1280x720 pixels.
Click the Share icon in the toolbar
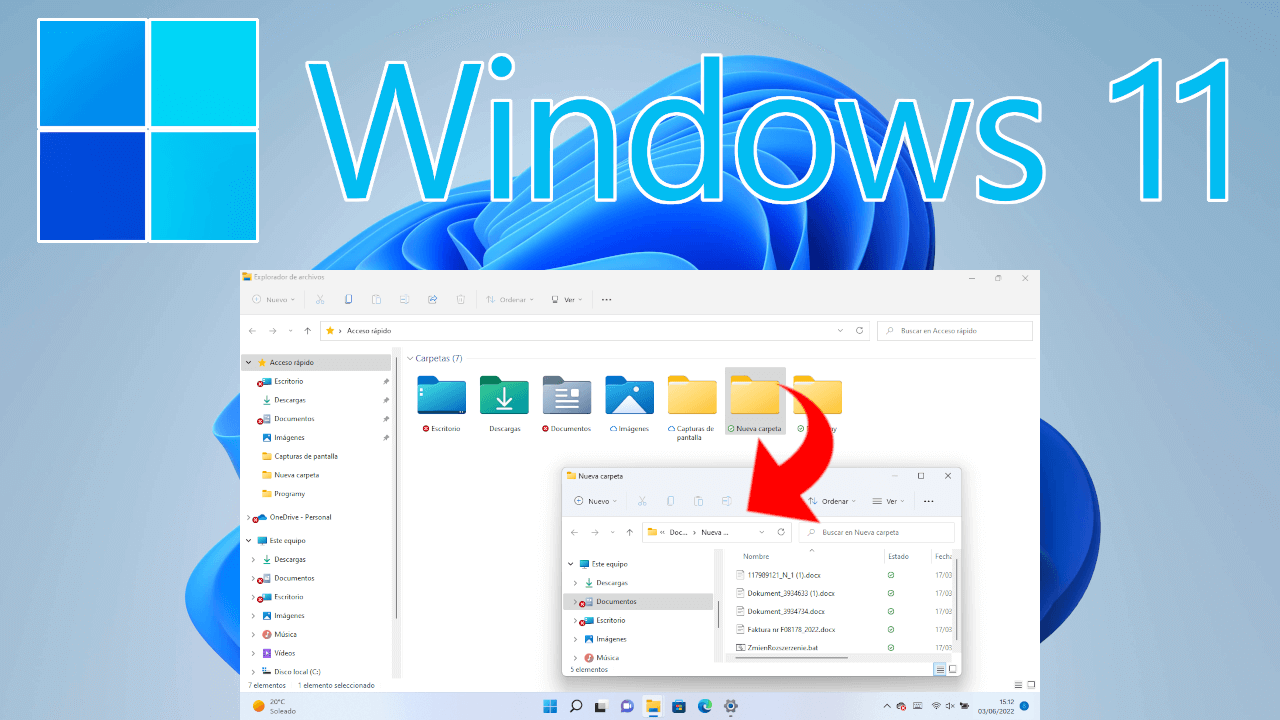click(x=432, y=299)
